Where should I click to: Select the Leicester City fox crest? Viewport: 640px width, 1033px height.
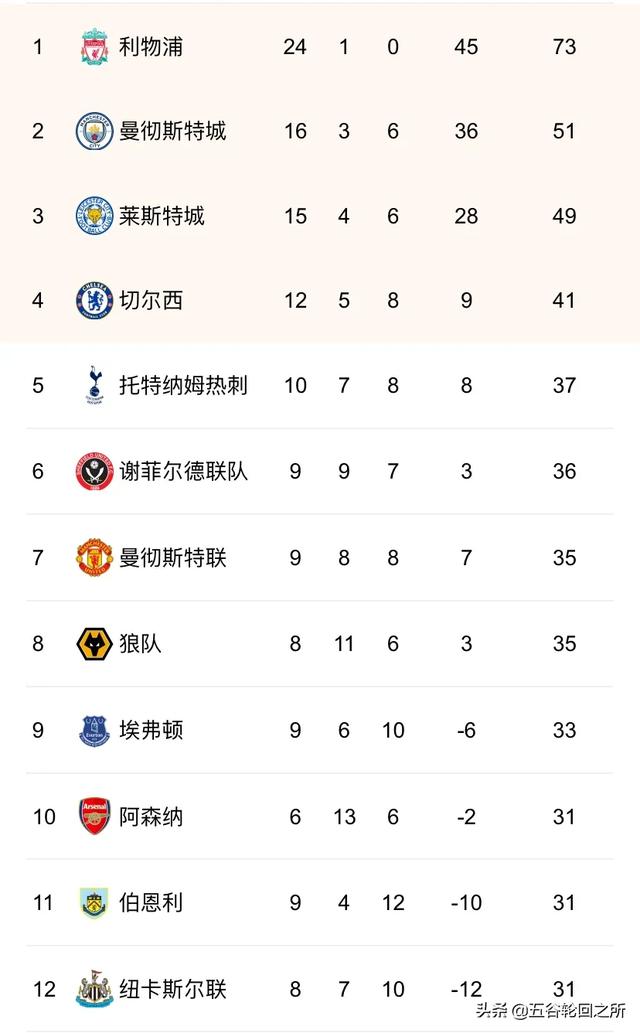(x=94, y=216)
